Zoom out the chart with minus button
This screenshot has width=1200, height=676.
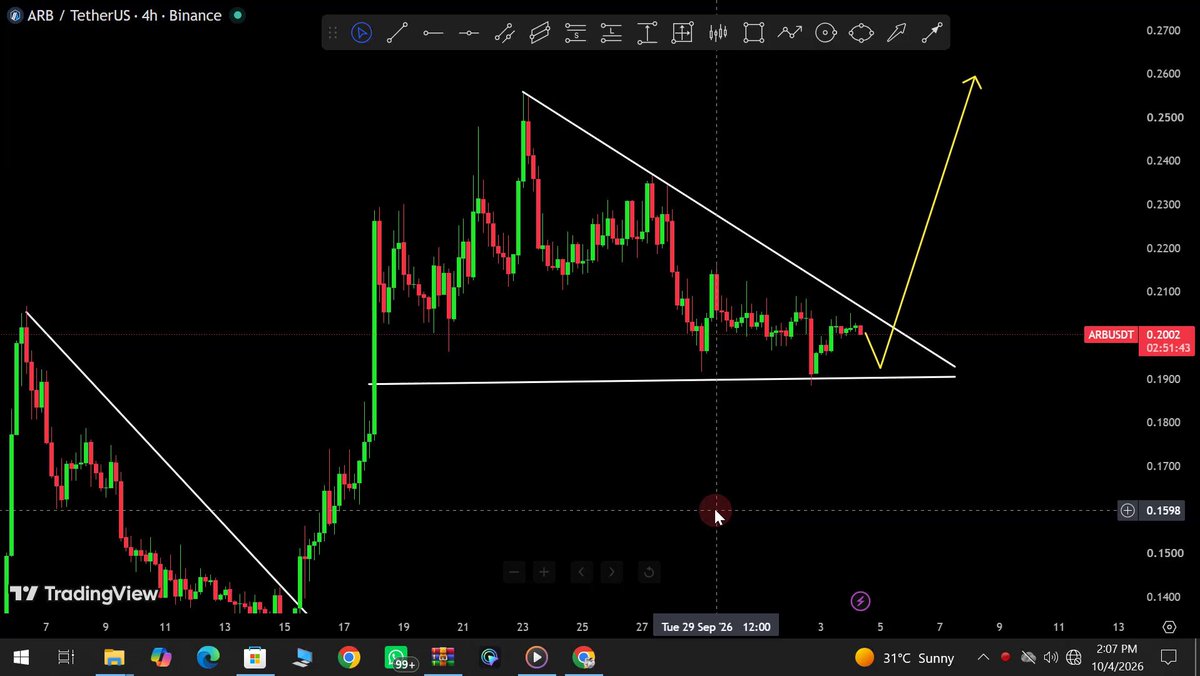pyautogui.click(x=514, y=572)
